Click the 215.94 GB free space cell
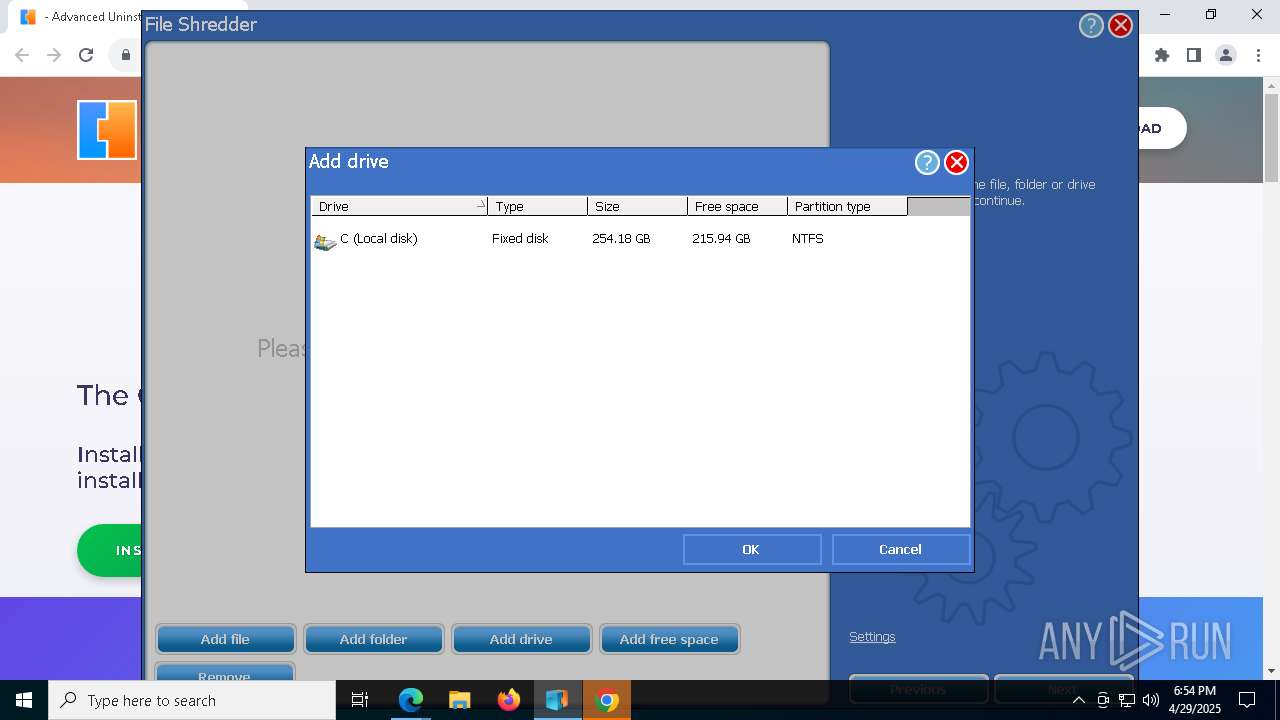 pos(721,239)
